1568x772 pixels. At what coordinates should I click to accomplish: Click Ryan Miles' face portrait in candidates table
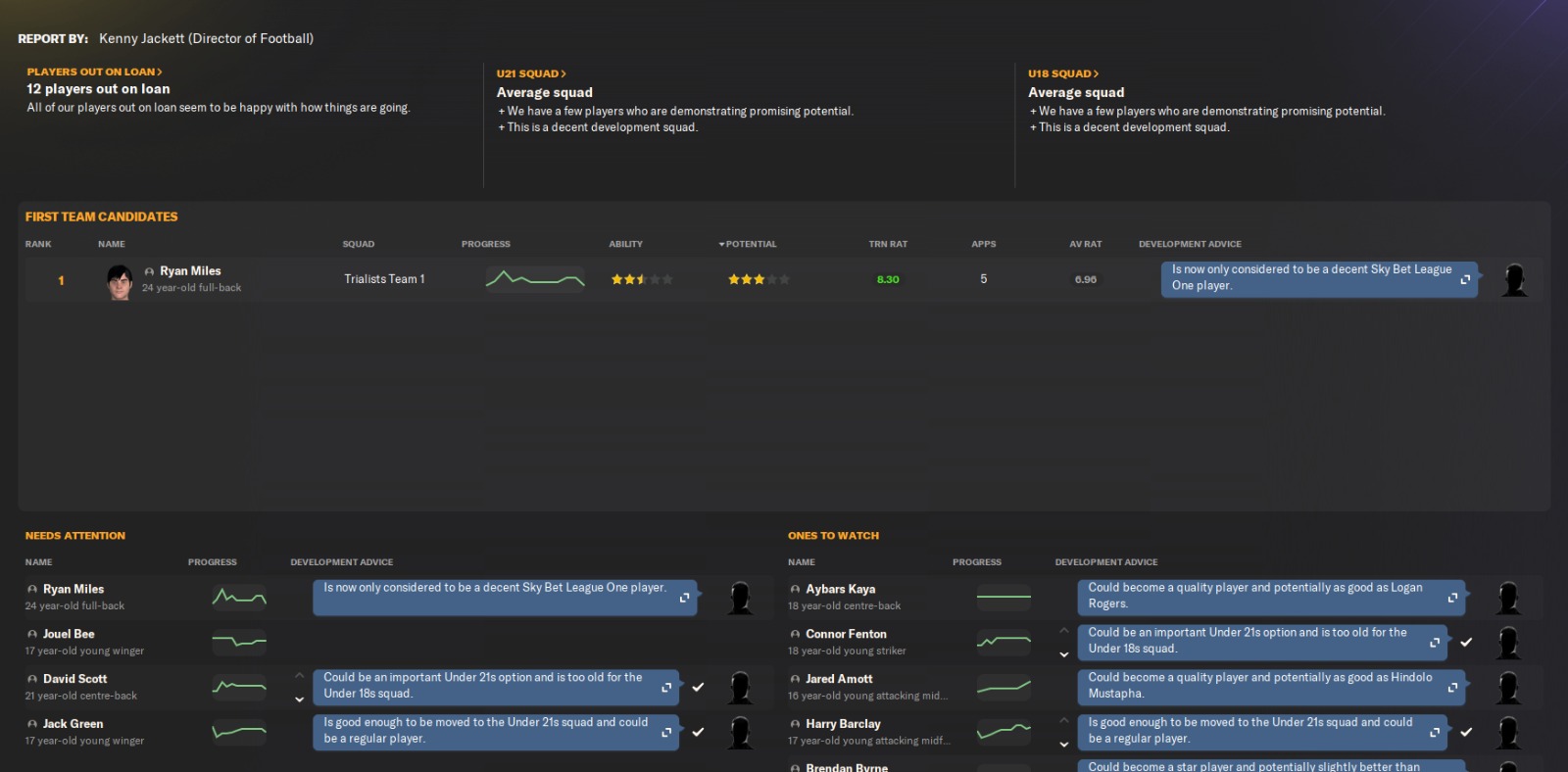click(120, 281)
